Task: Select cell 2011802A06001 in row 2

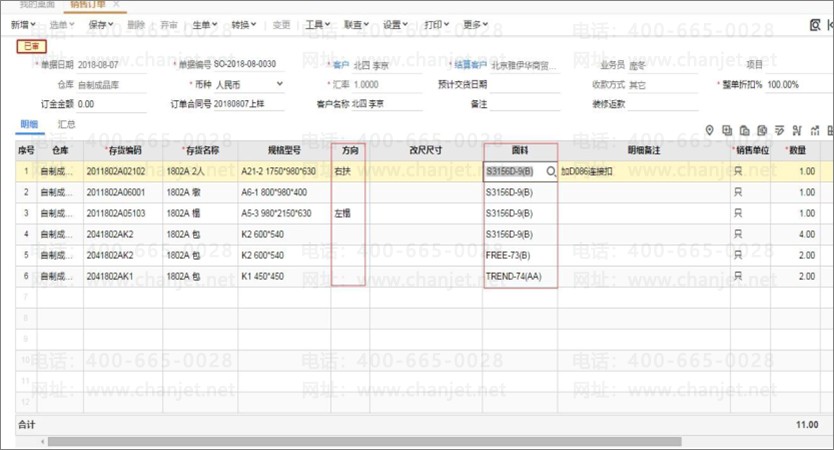Action: tap(123, 192)
